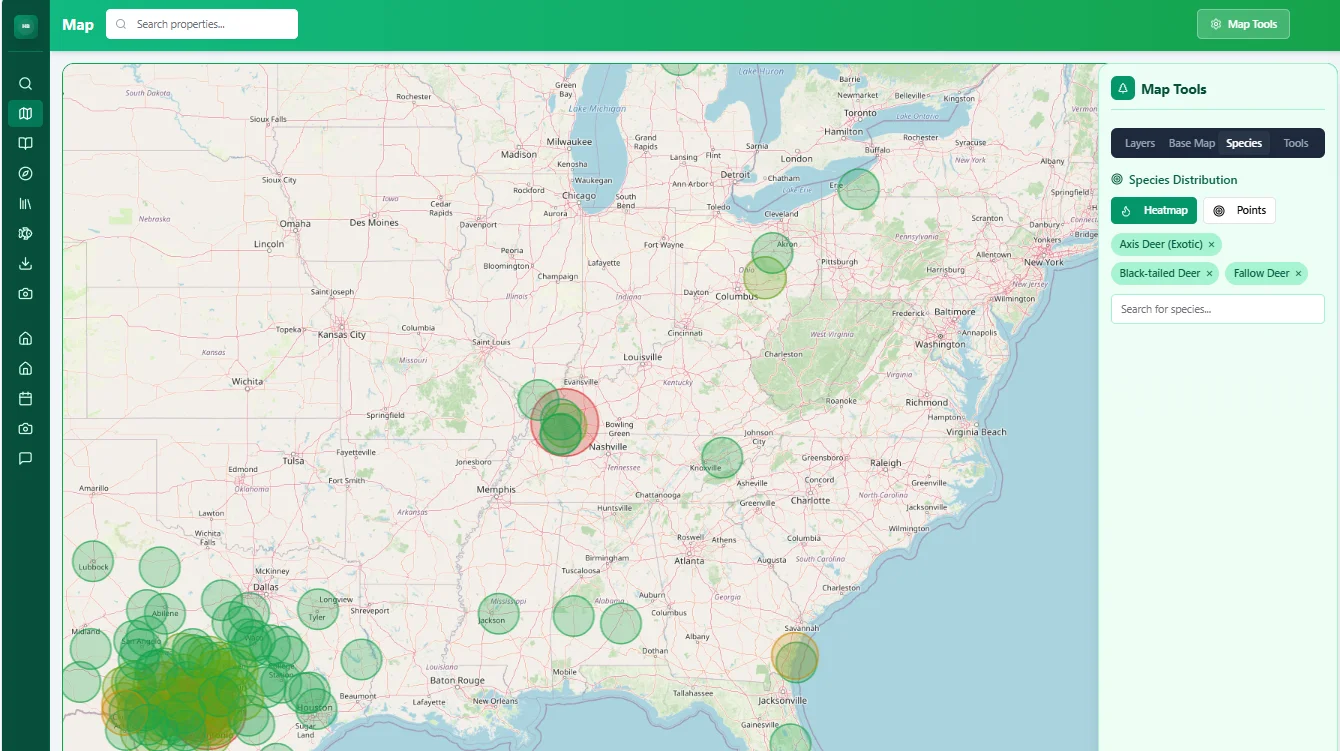Screen dimensions: 1340x751
Task: Click the Toronto label on the map
Action: point(860,113)
